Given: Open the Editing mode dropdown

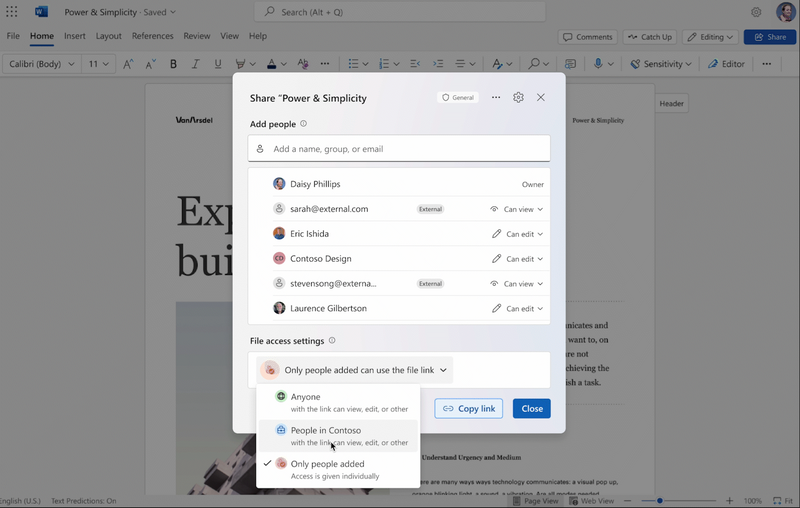Looking at the screenshot, I should [710, 37].
